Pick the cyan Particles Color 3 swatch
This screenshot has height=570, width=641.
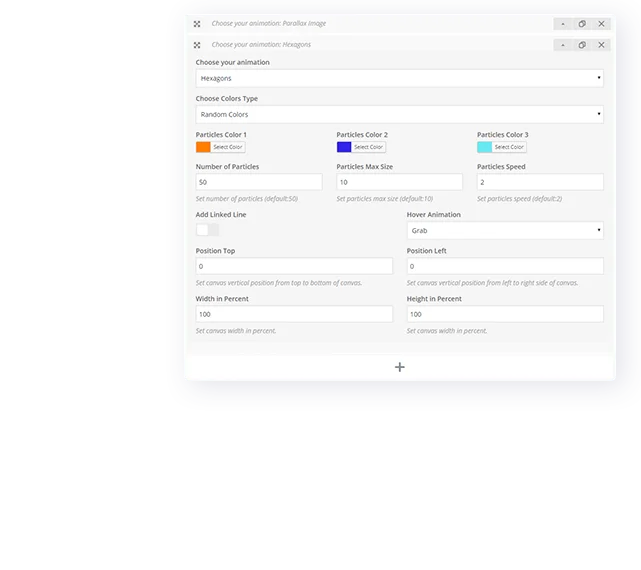pos(484,147)
